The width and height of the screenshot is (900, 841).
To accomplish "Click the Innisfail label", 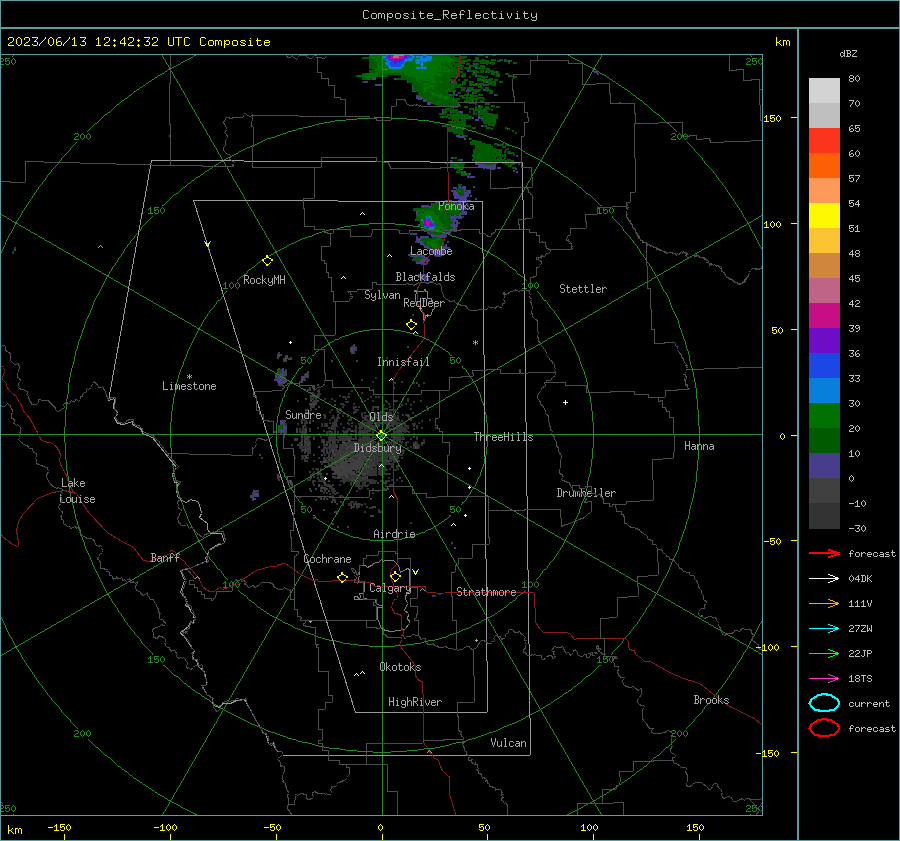I will (403, 362).
